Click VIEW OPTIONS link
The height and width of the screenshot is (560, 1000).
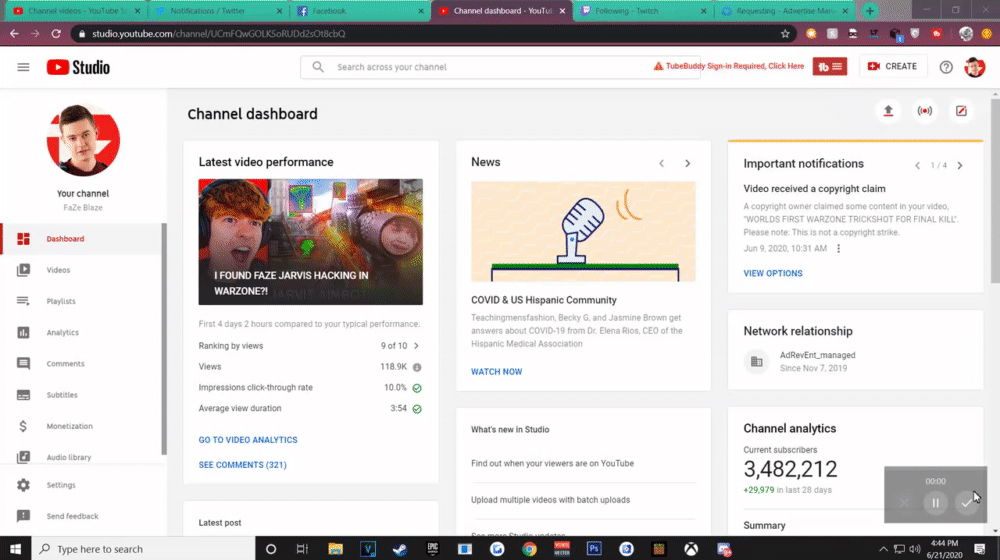(773, 274)
